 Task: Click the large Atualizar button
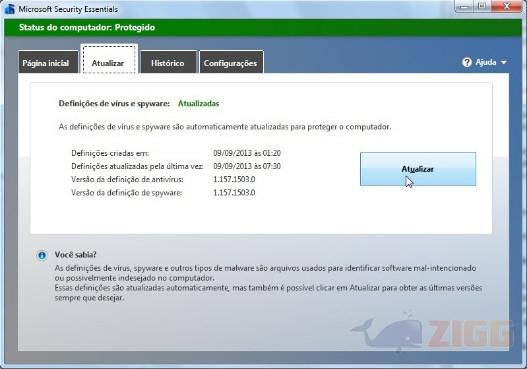point(418,169)
